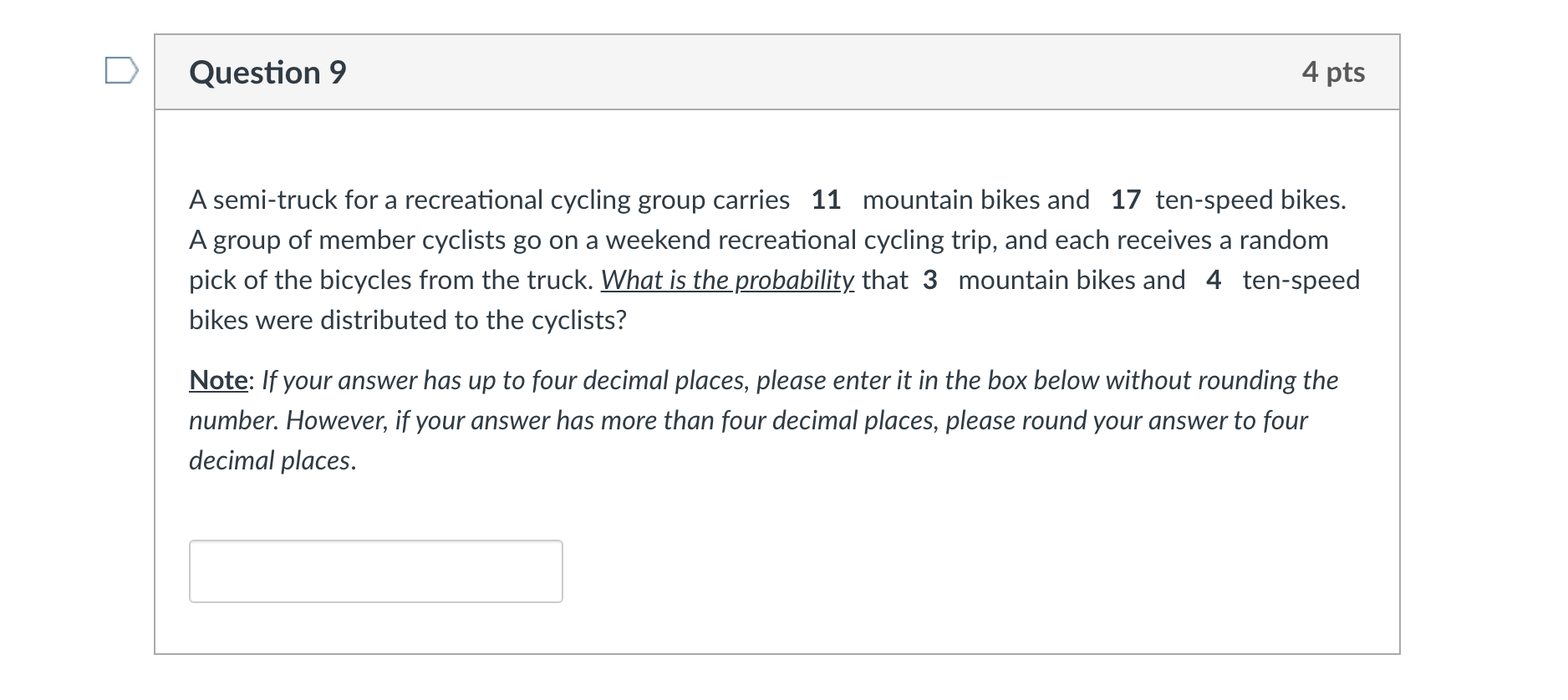Click the italic phrase 'decimal places.' on last line
The height and width of the screenshot is (700, 1568).
tap(272, 461)
